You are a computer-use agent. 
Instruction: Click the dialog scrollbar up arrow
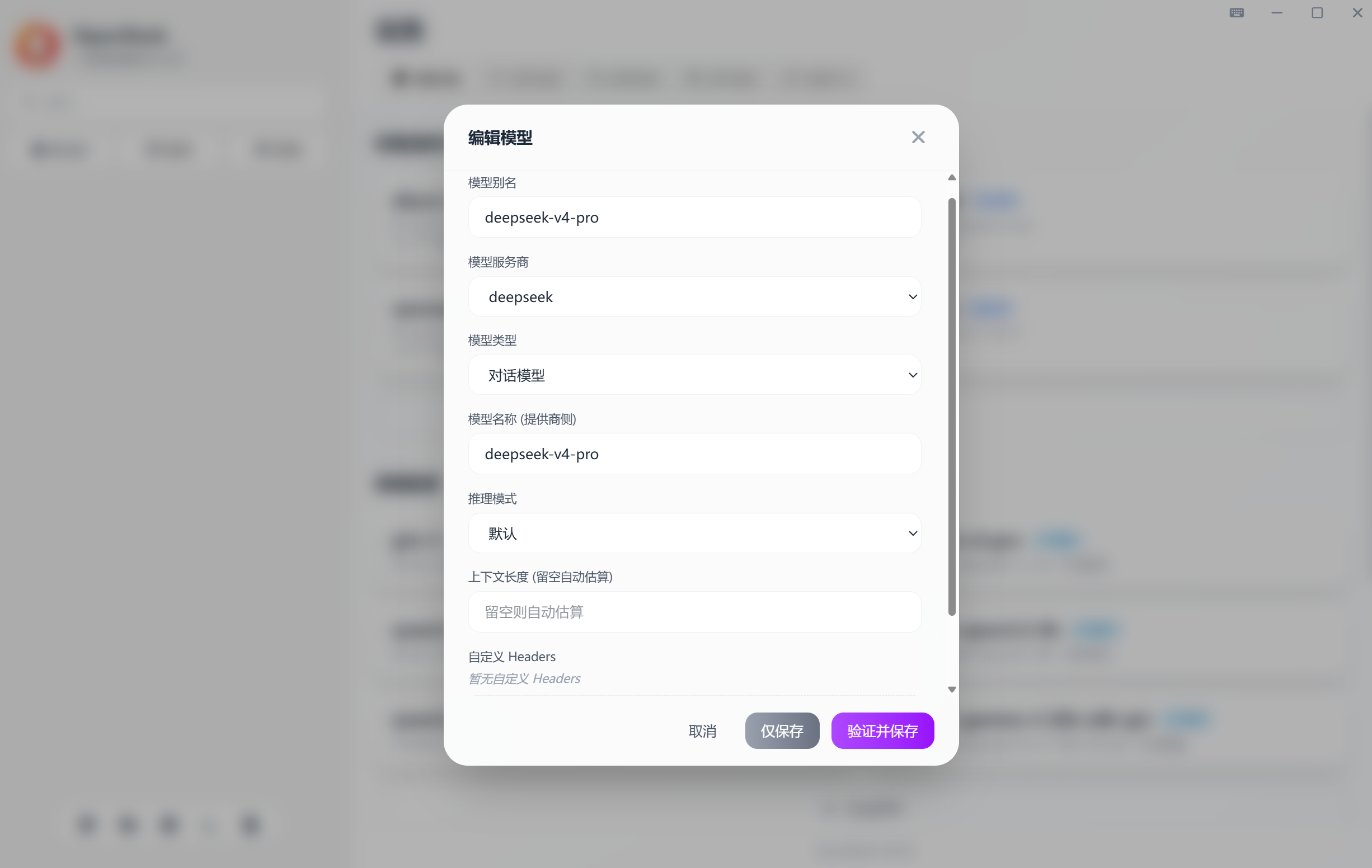952,178
